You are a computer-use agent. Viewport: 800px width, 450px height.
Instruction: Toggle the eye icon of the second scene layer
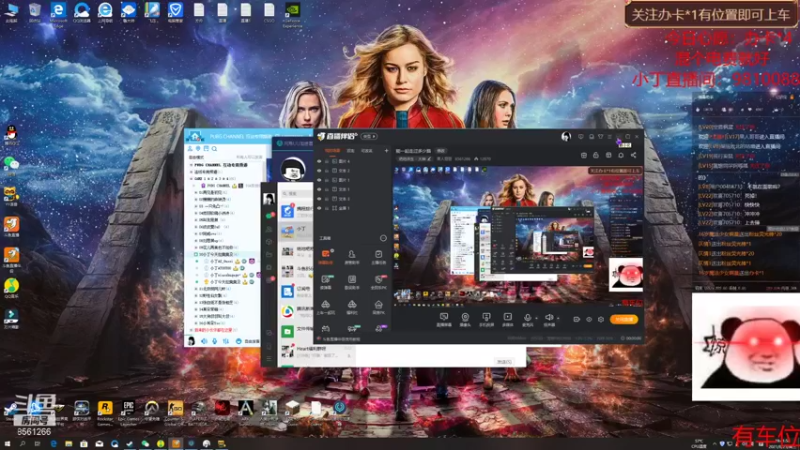coord(319,170)
